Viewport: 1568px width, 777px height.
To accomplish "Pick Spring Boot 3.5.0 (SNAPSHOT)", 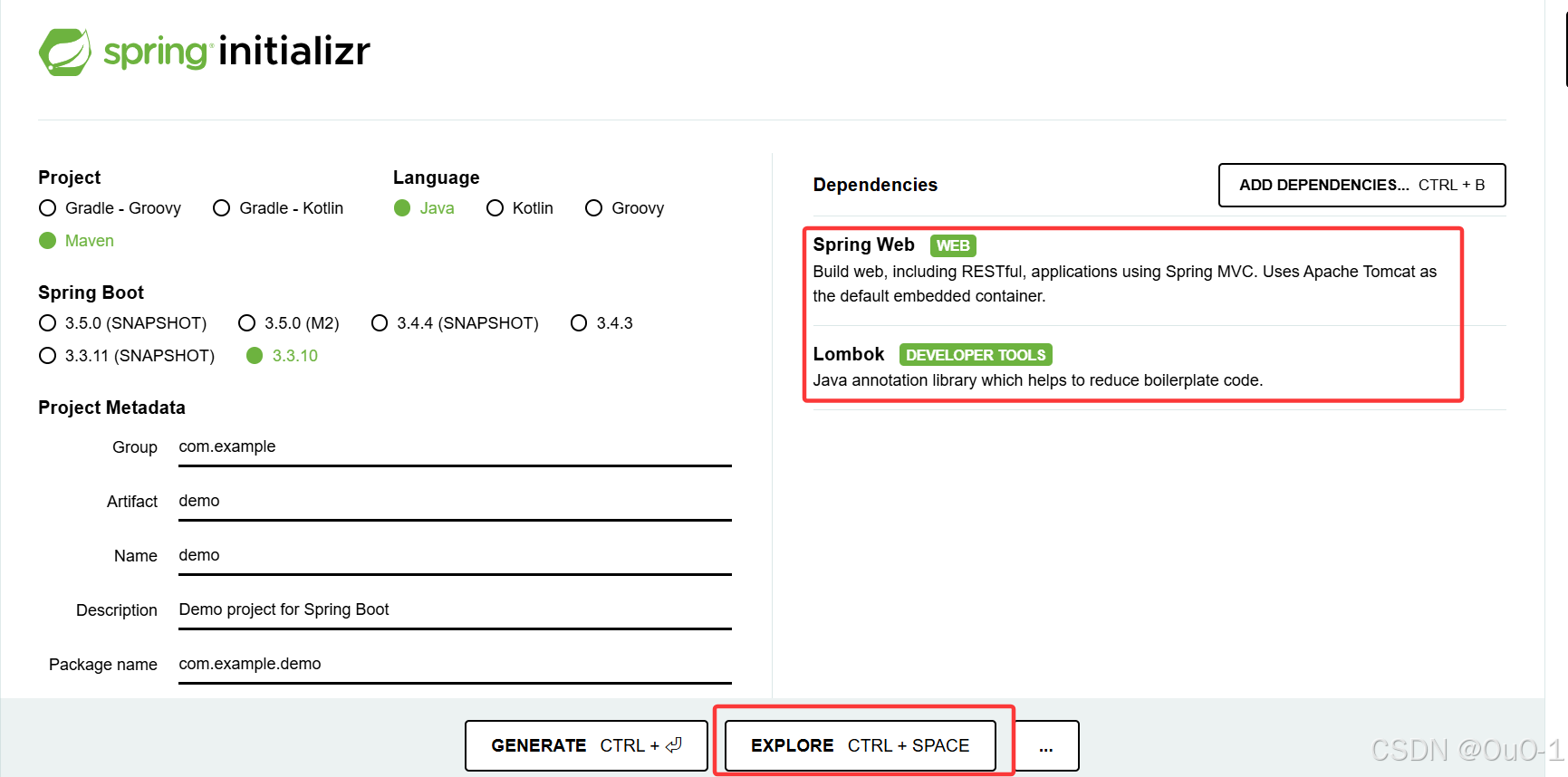I will pos(123,323).
